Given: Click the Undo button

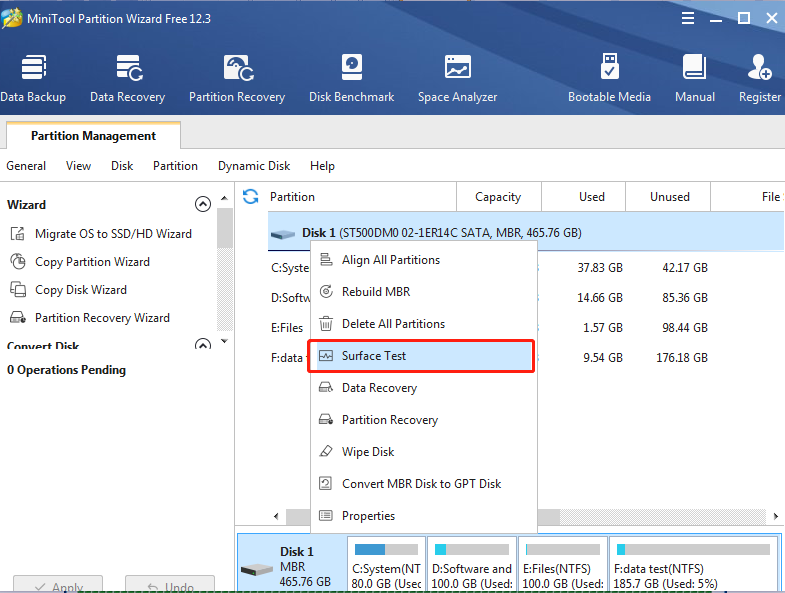Looking at the screenshot, I should point(170,583).
